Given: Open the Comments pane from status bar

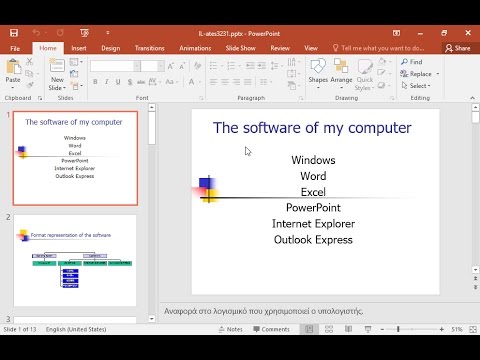Looking at the screenshot, I should pos(271,329).
